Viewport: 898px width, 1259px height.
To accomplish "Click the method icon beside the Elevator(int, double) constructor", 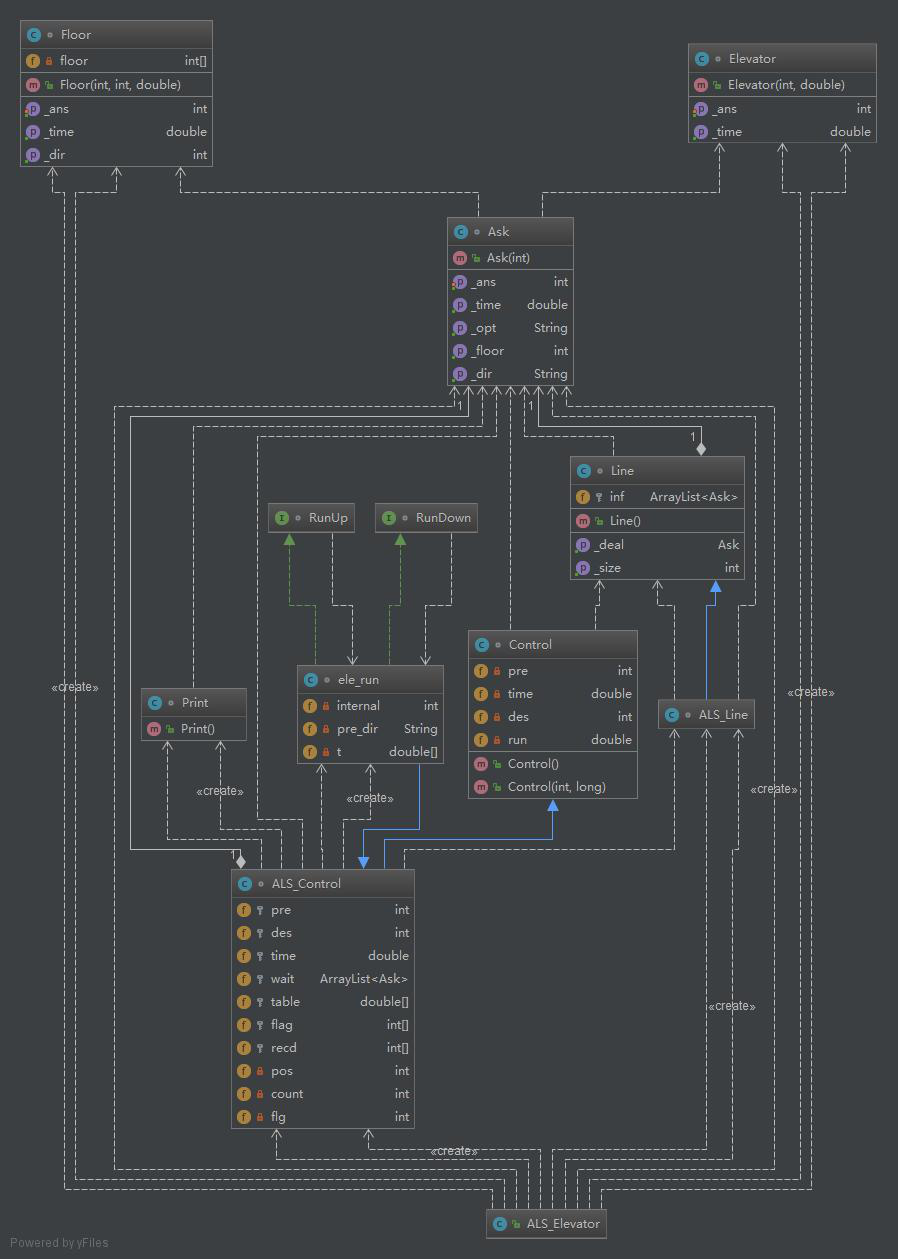I will coord(701,85).
